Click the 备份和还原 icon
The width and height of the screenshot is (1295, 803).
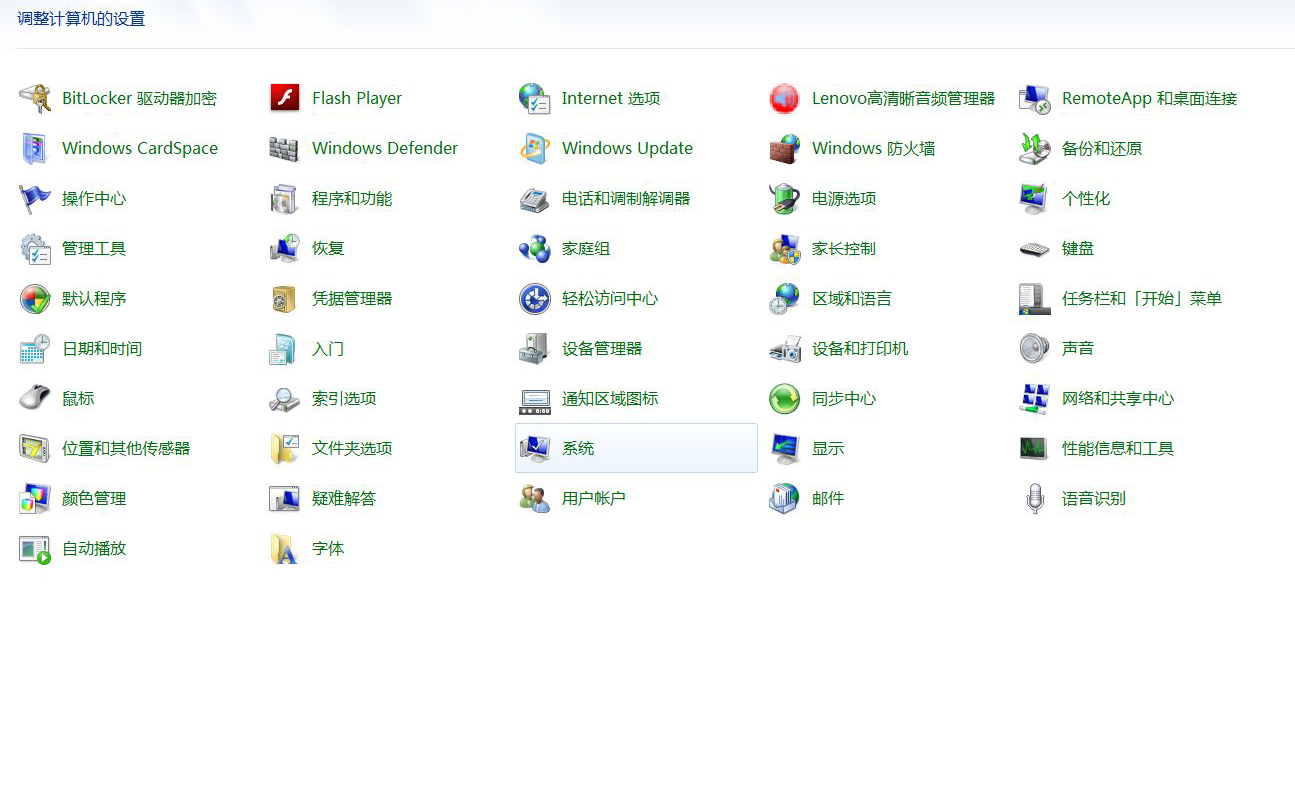(1035, 148)
